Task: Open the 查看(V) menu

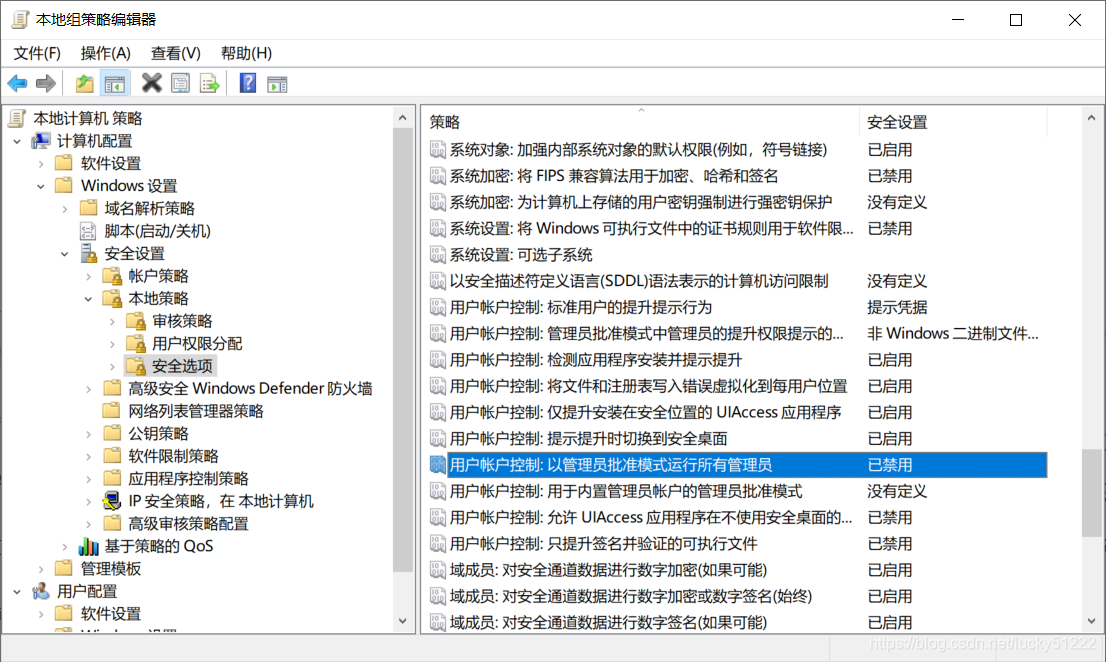Action: [x=176, y=53]
